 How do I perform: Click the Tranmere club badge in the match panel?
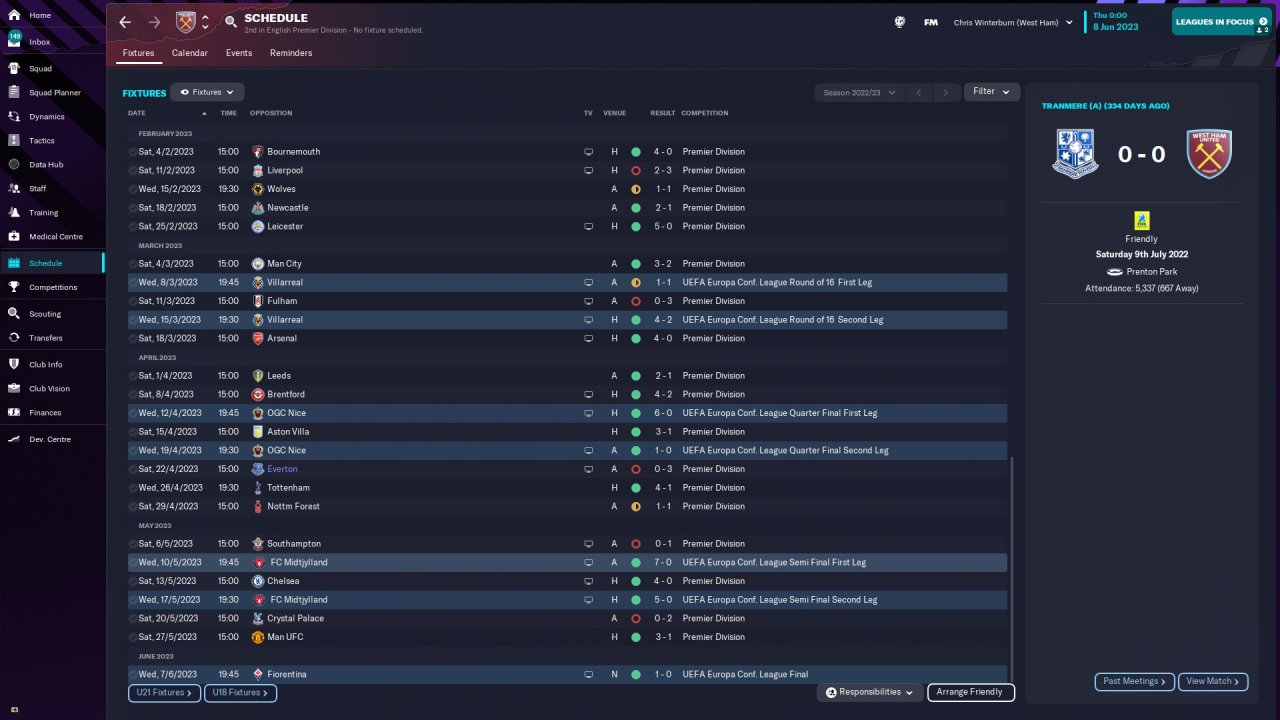pyautogui.click(x=1076, y=154)
